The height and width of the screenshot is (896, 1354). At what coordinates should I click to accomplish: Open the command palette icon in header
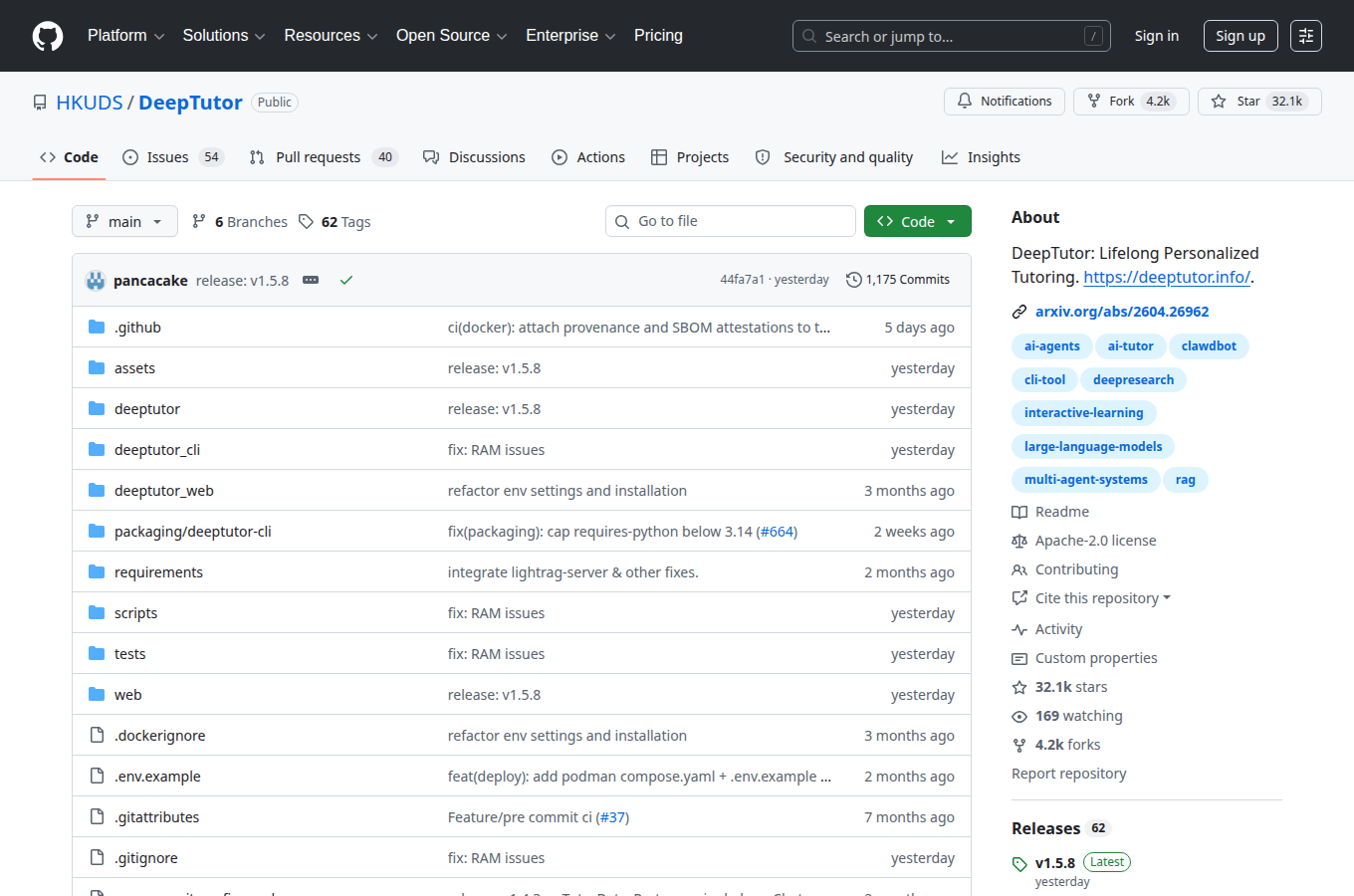tap(1306, 36)
